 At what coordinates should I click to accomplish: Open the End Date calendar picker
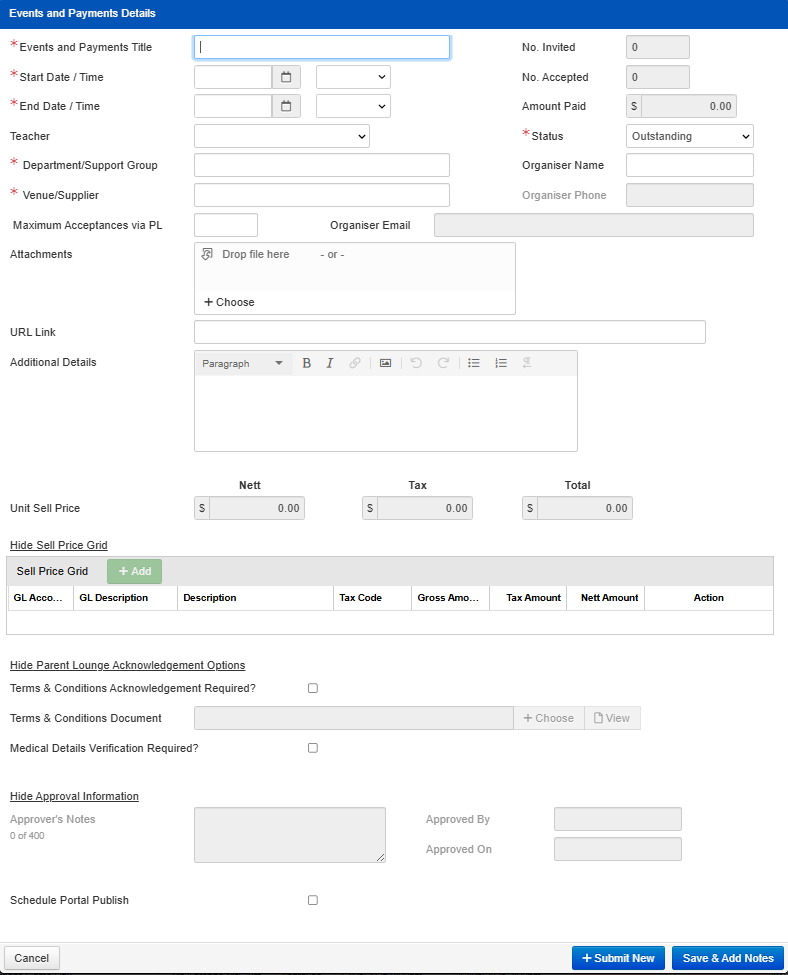point(285,106)
